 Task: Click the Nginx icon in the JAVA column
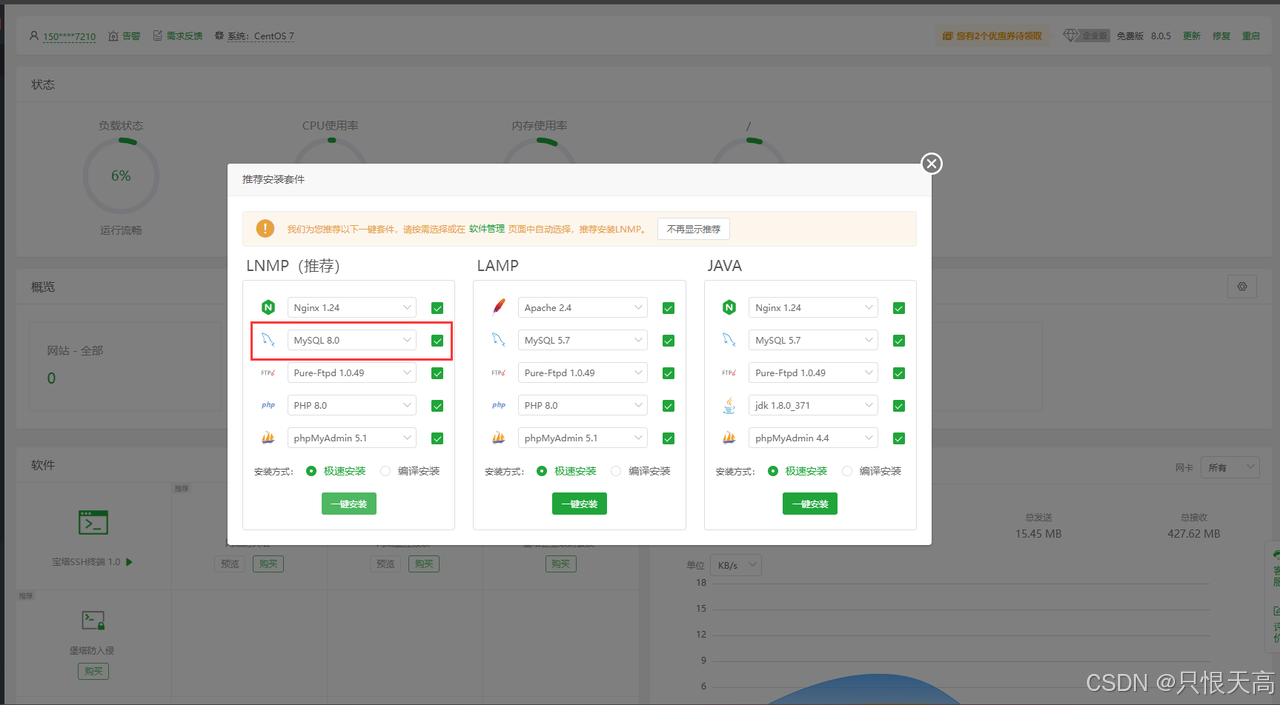tap(730, 307)
